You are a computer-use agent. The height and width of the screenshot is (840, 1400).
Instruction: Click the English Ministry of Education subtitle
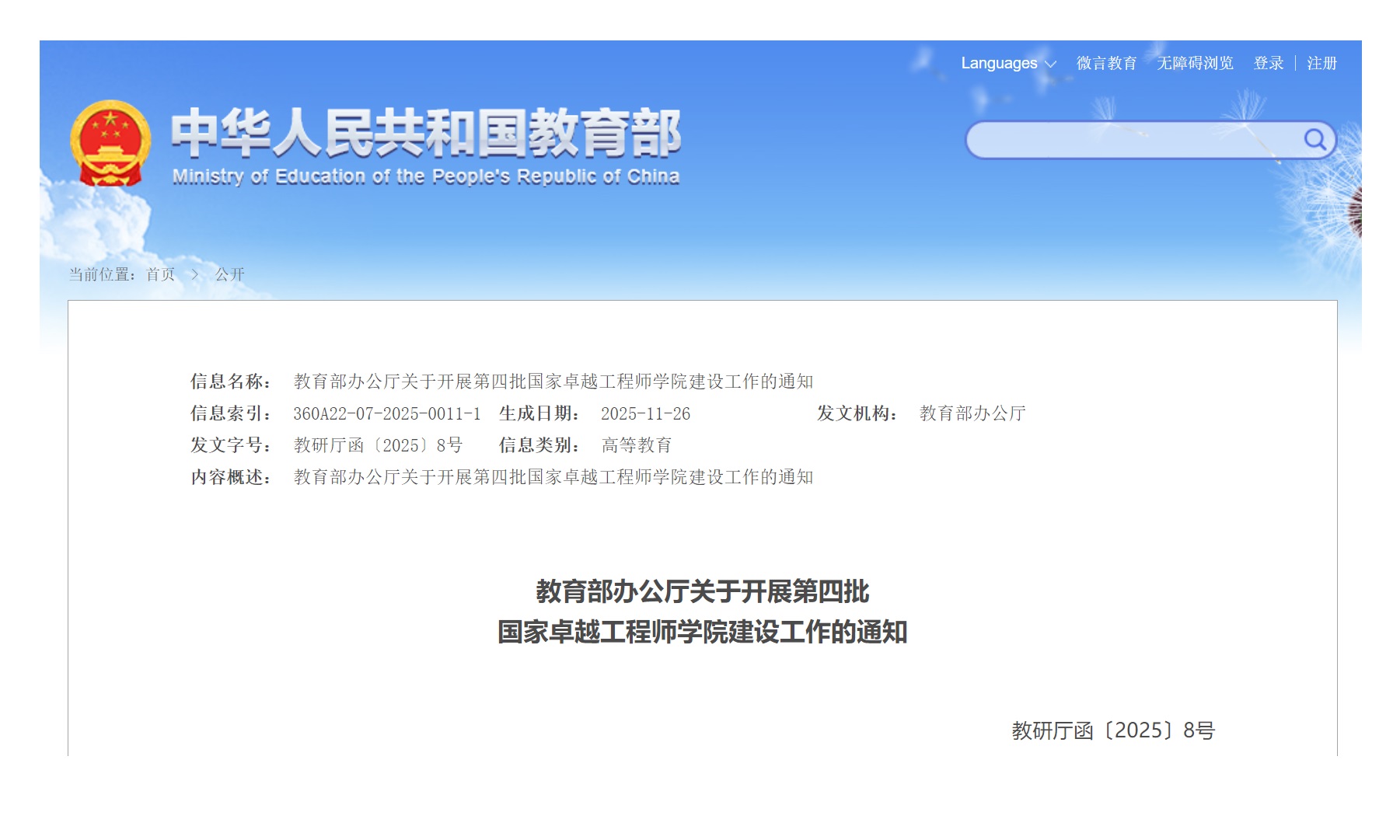(425, 177)
